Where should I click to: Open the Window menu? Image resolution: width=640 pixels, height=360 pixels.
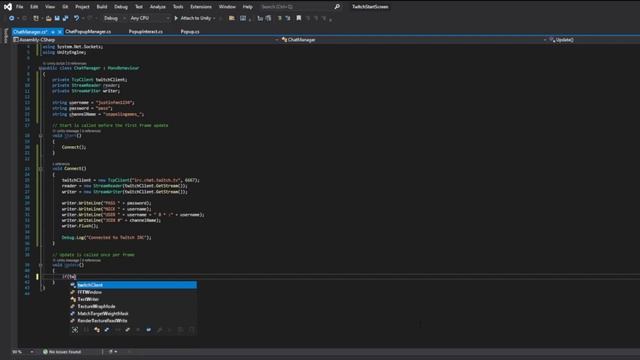tap(227, 7)
